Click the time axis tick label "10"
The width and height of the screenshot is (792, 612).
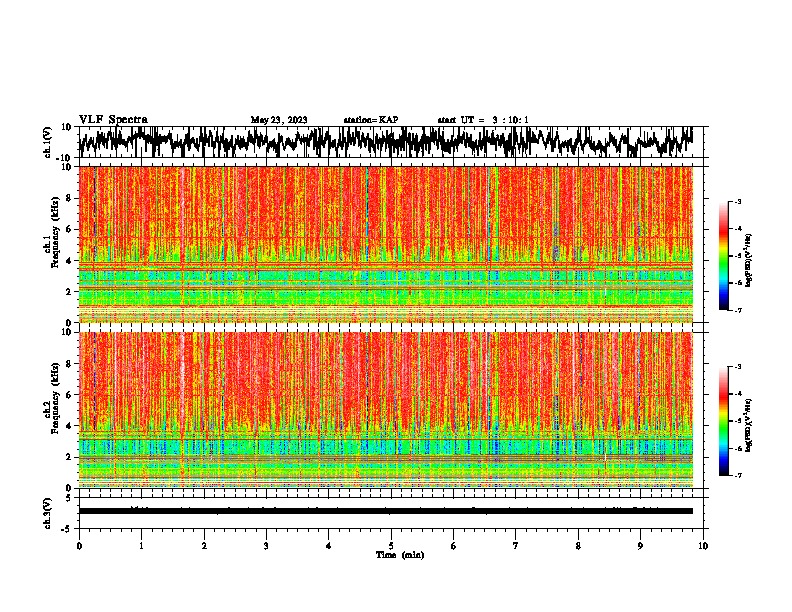pyautogui.click(x=703, y=546)
